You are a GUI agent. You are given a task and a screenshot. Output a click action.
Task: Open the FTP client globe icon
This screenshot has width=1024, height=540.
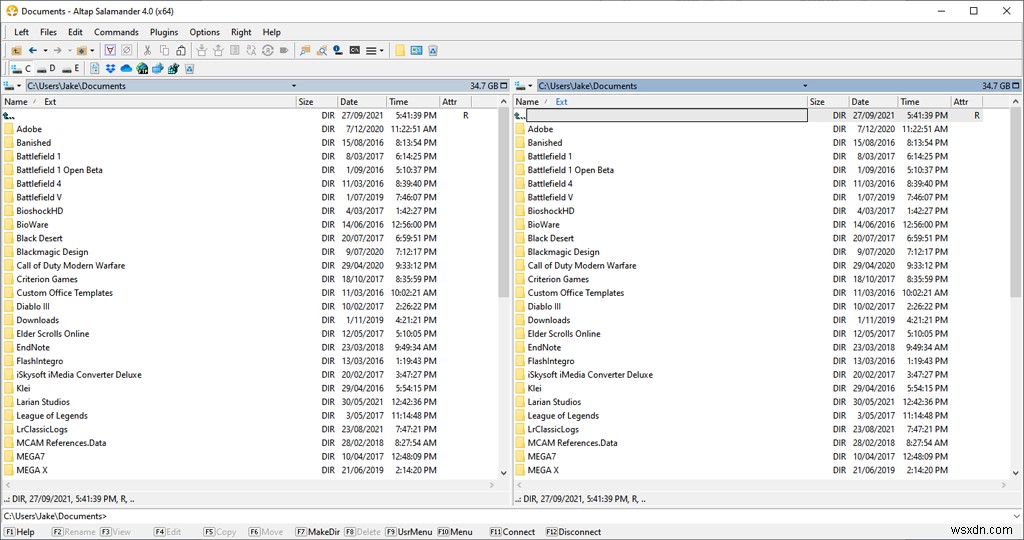(x=142, y=68)
